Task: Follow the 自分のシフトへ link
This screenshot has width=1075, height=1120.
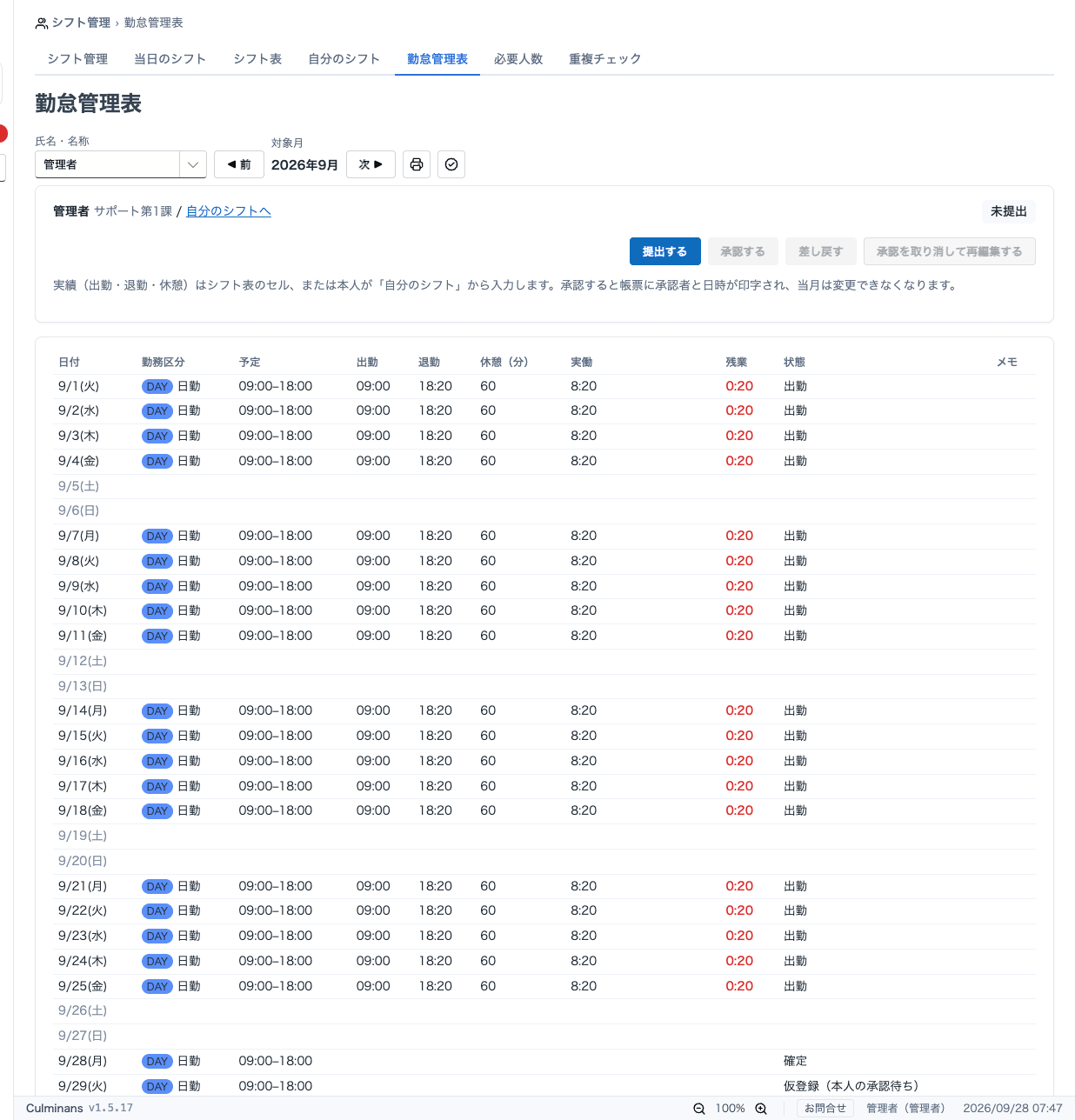Action: (x=229, y=211)
